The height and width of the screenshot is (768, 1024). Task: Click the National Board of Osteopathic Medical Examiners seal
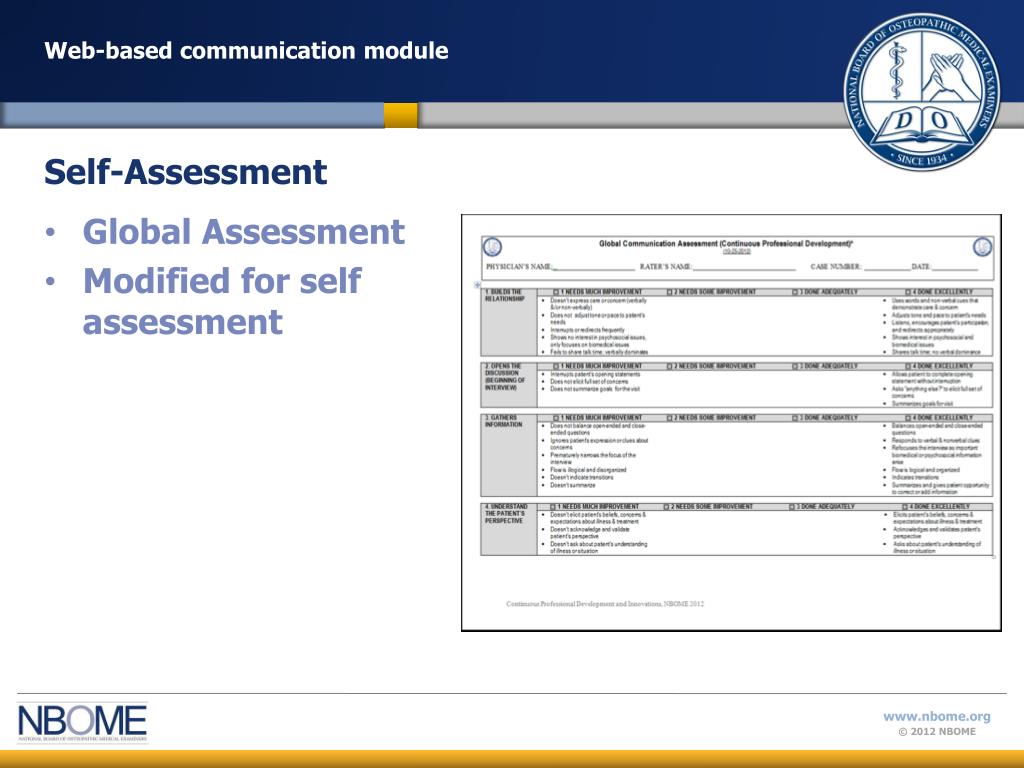(x=921, y=93)
